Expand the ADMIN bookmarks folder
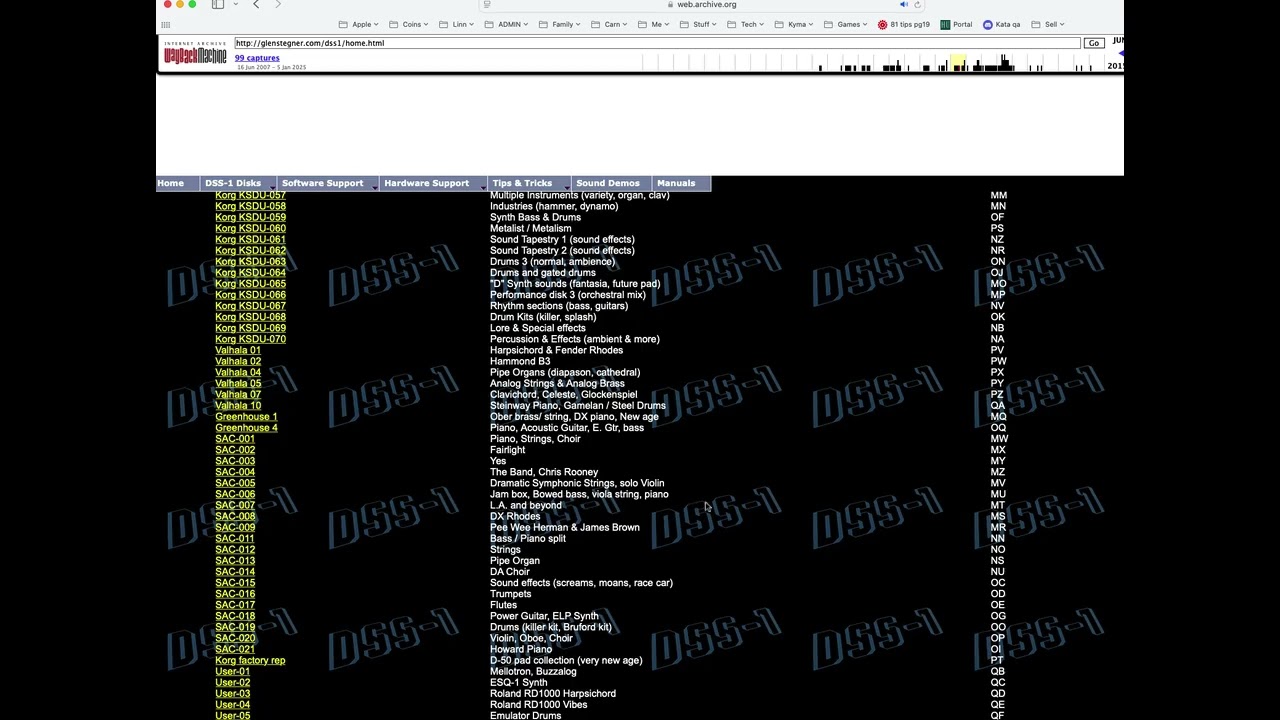This screenshot has height=720, width=1280. click(507, 24)
